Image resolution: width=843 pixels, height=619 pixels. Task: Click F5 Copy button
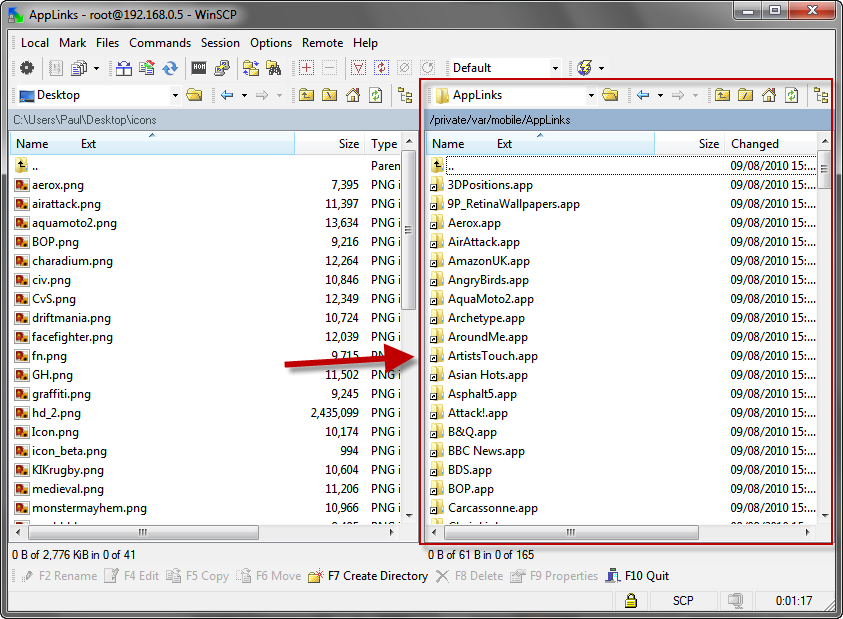(197, 576)
